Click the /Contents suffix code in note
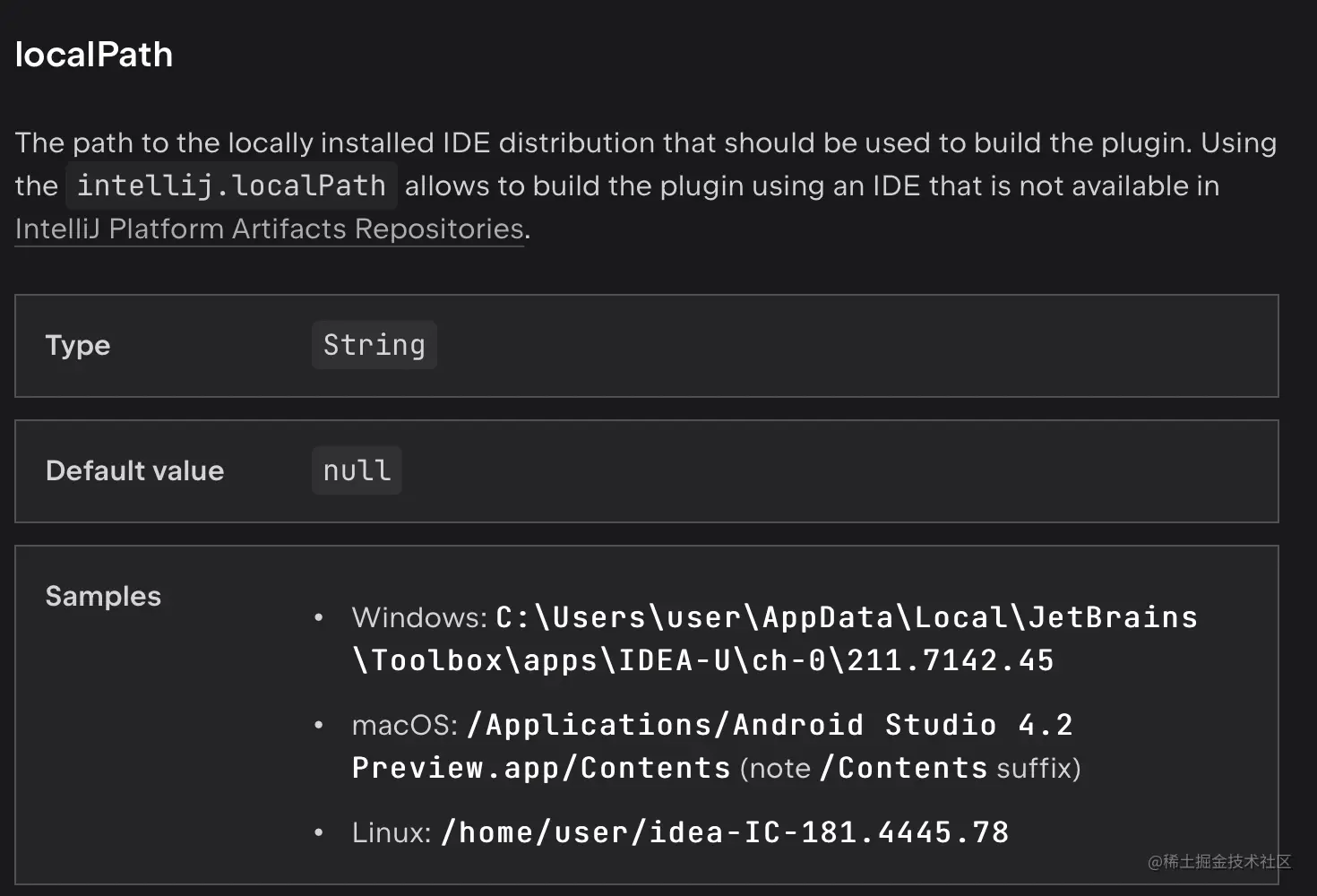 coord(903,768)
